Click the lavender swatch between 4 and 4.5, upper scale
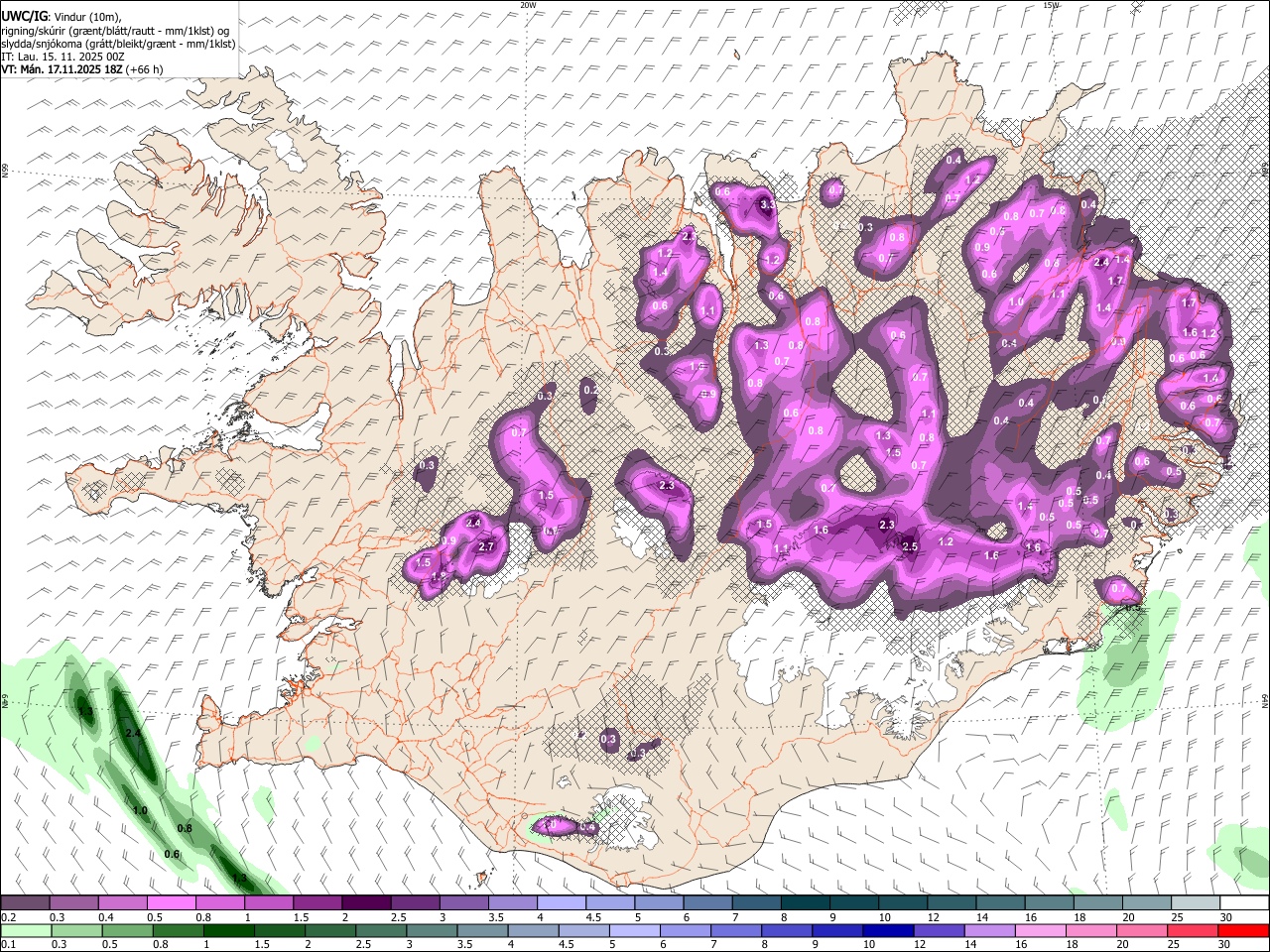Viewport: 1270px width, 952px height. (561, 903)
